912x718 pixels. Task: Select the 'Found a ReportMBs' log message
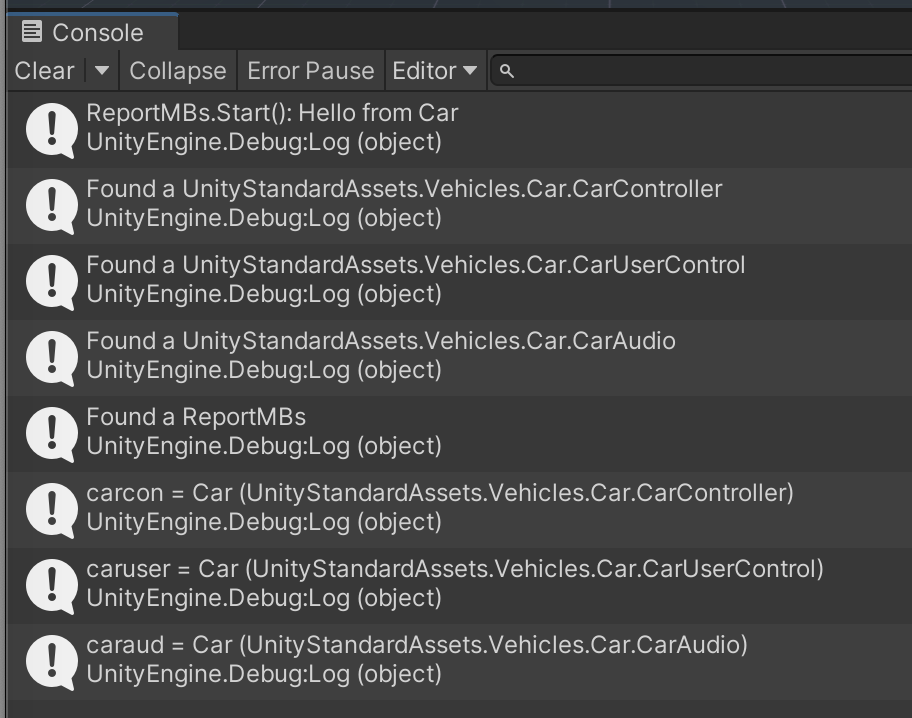point(196,417)
